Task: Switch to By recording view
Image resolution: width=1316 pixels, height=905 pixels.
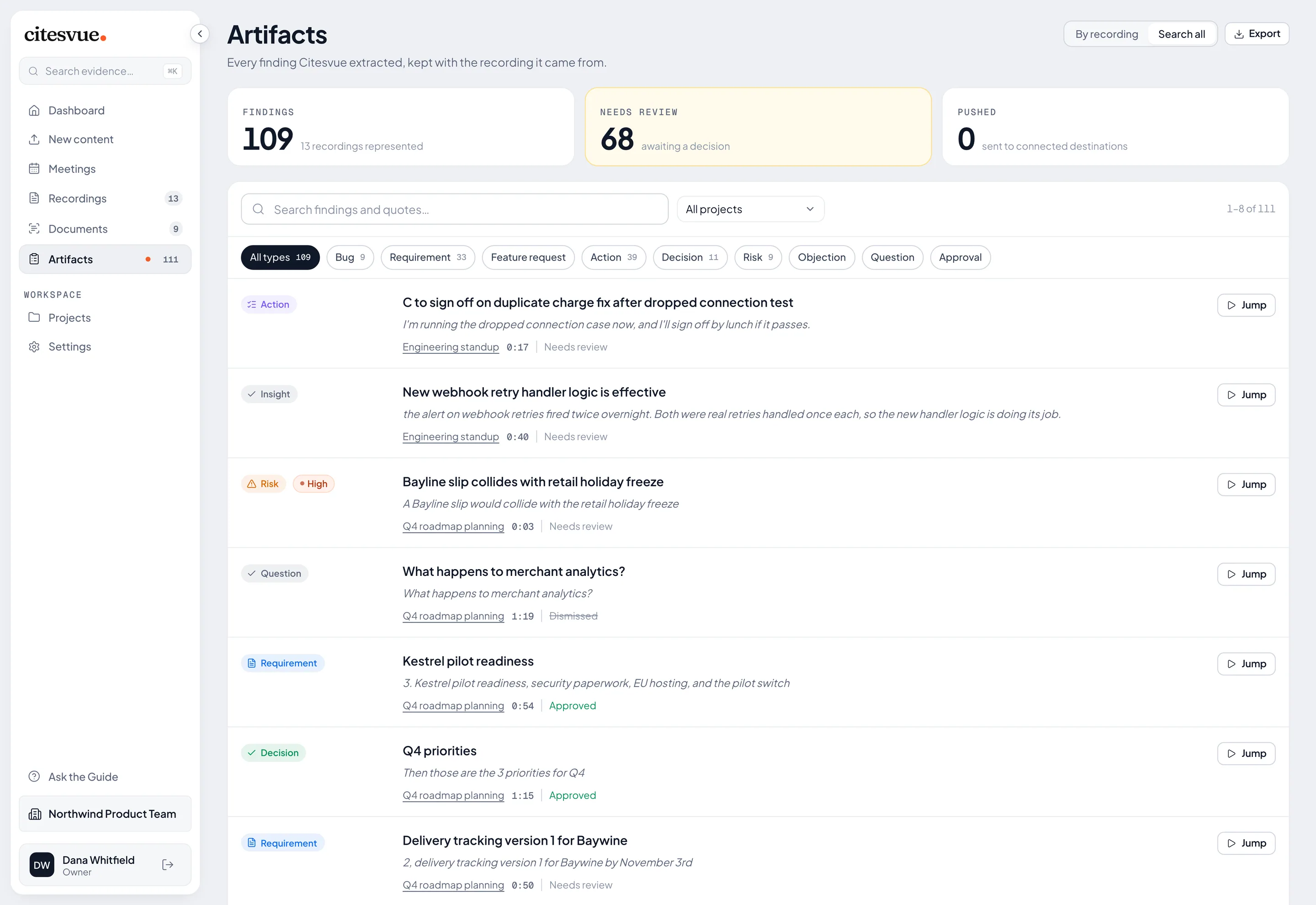Action: click(1106, 34)
